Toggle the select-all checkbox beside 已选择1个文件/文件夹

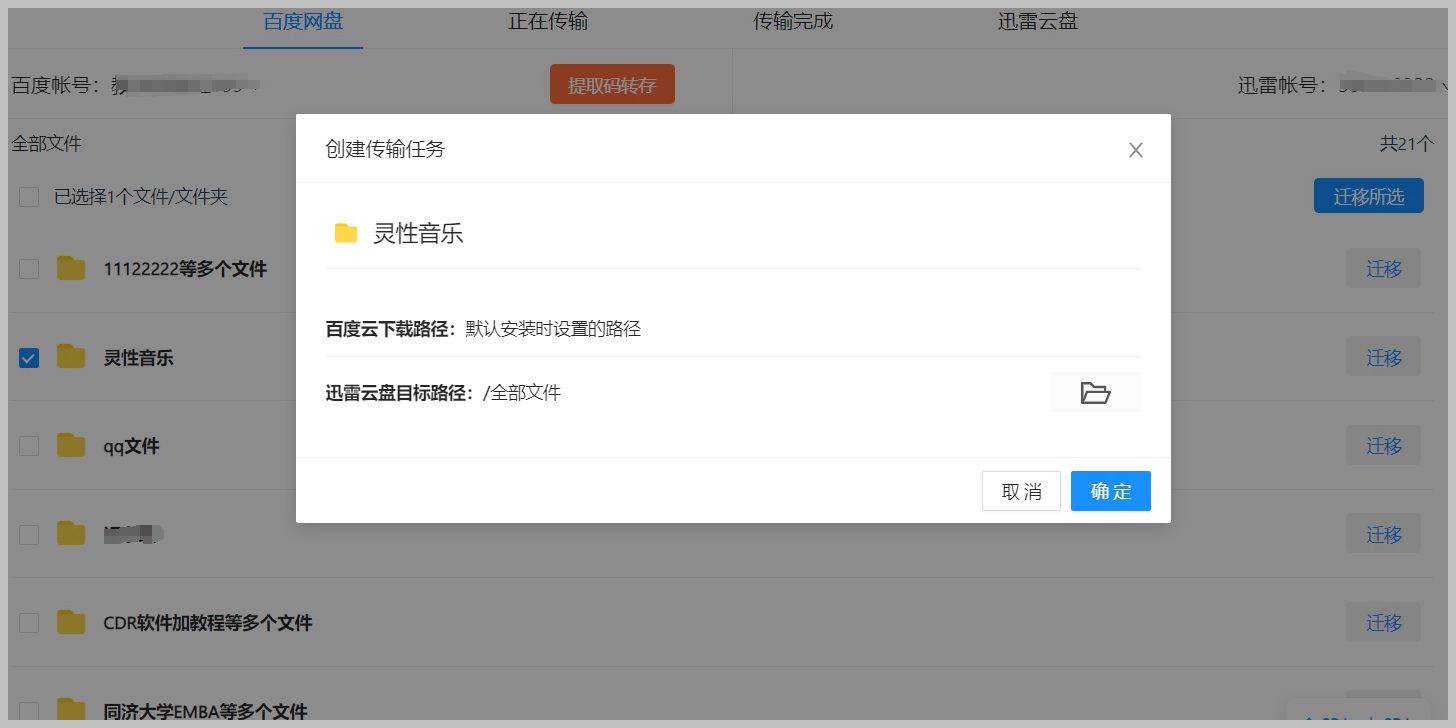coord(29,197)
